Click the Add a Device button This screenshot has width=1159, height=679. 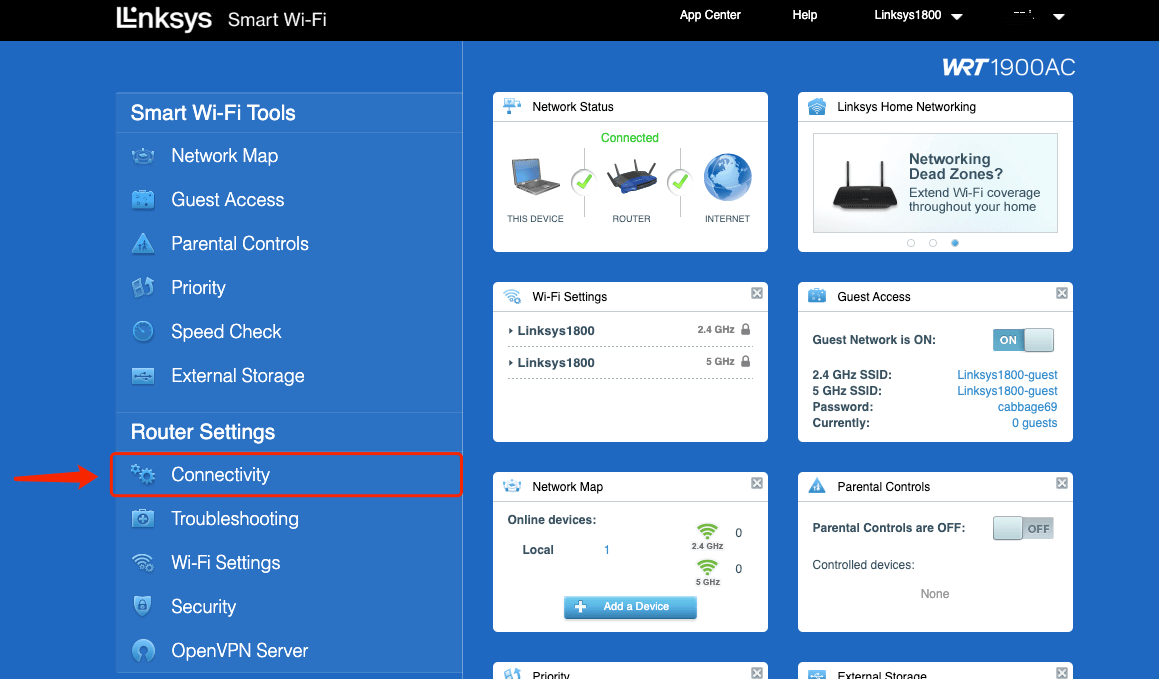click(630, 607)
